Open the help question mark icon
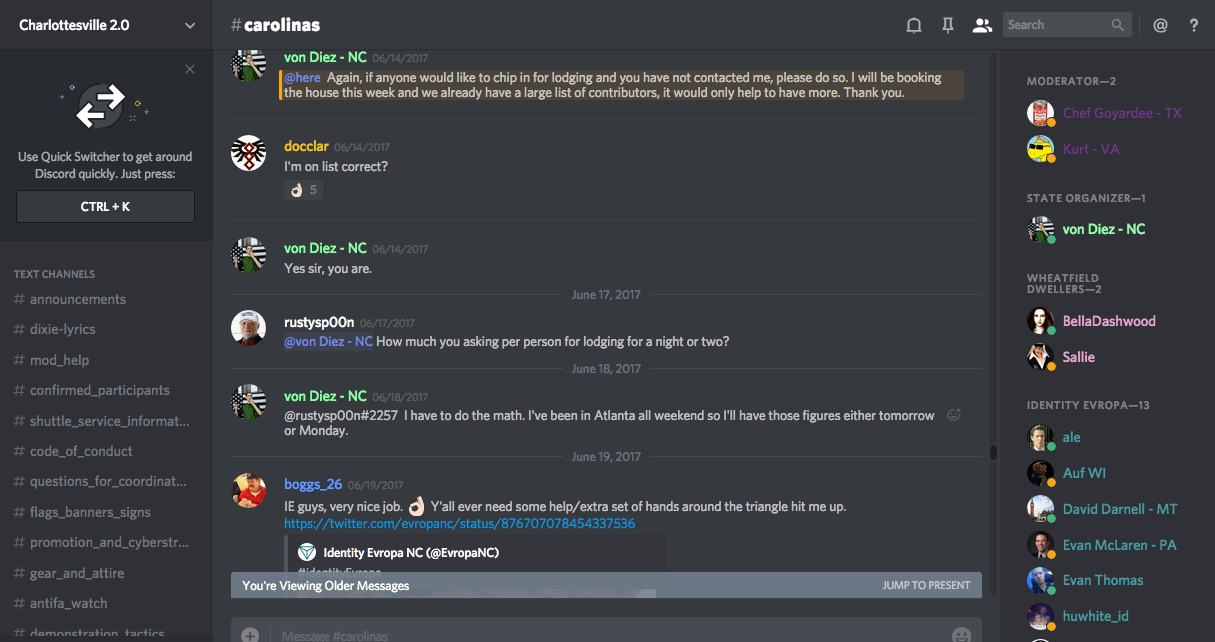1215x642 pixels. click(1194, 26)
